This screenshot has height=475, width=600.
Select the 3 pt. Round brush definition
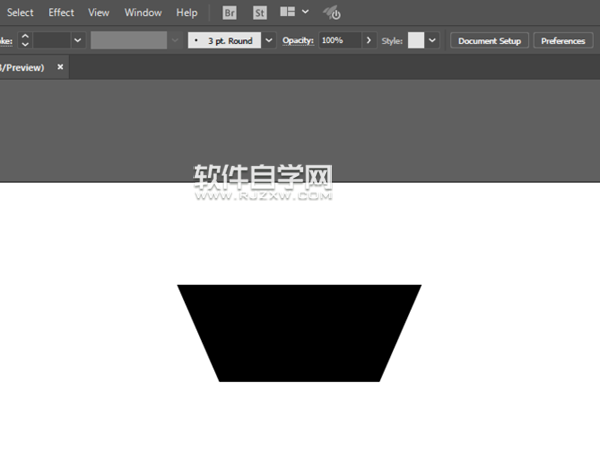[224, 40]
